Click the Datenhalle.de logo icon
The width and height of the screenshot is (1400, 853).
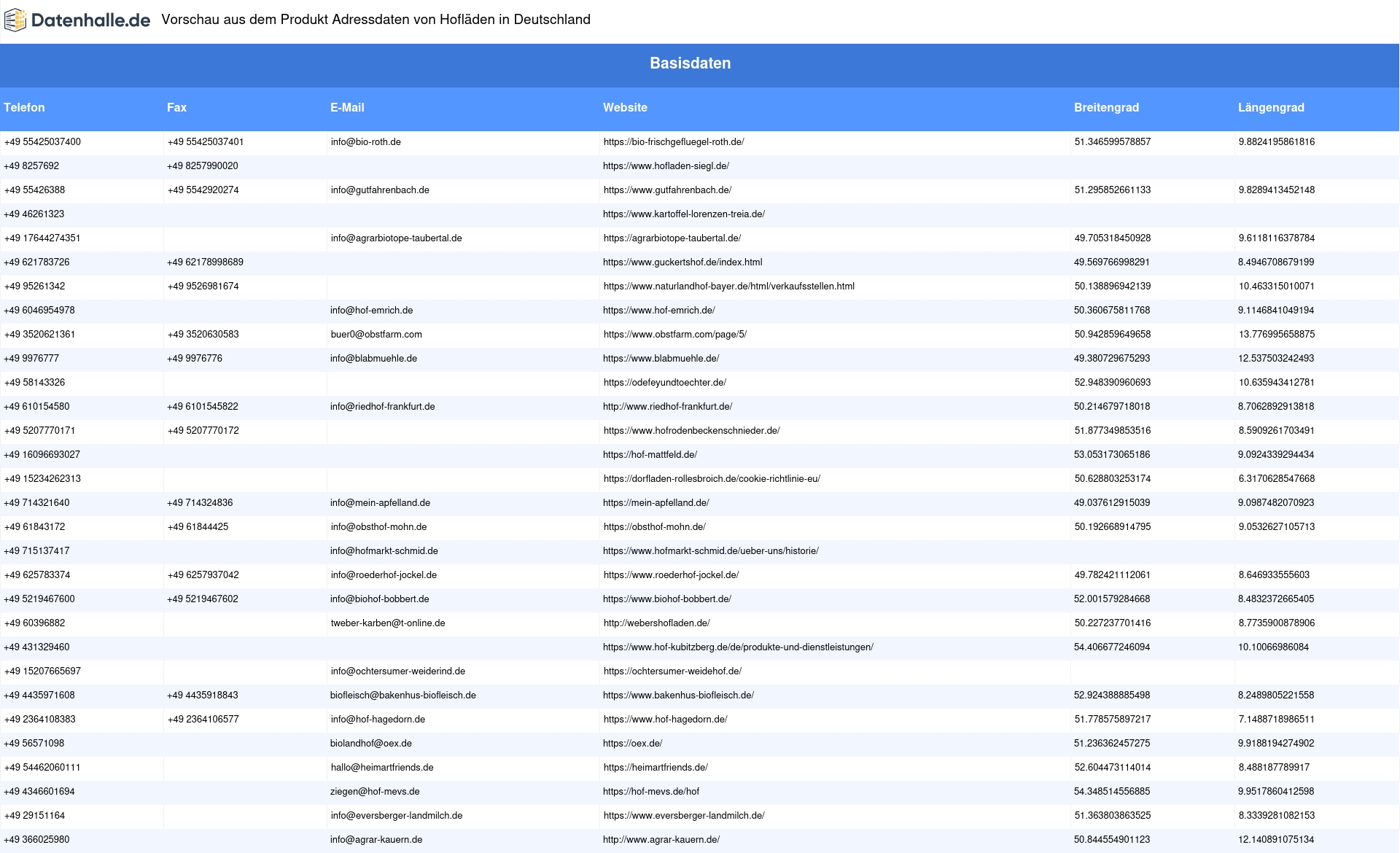(x=15, y=20)
